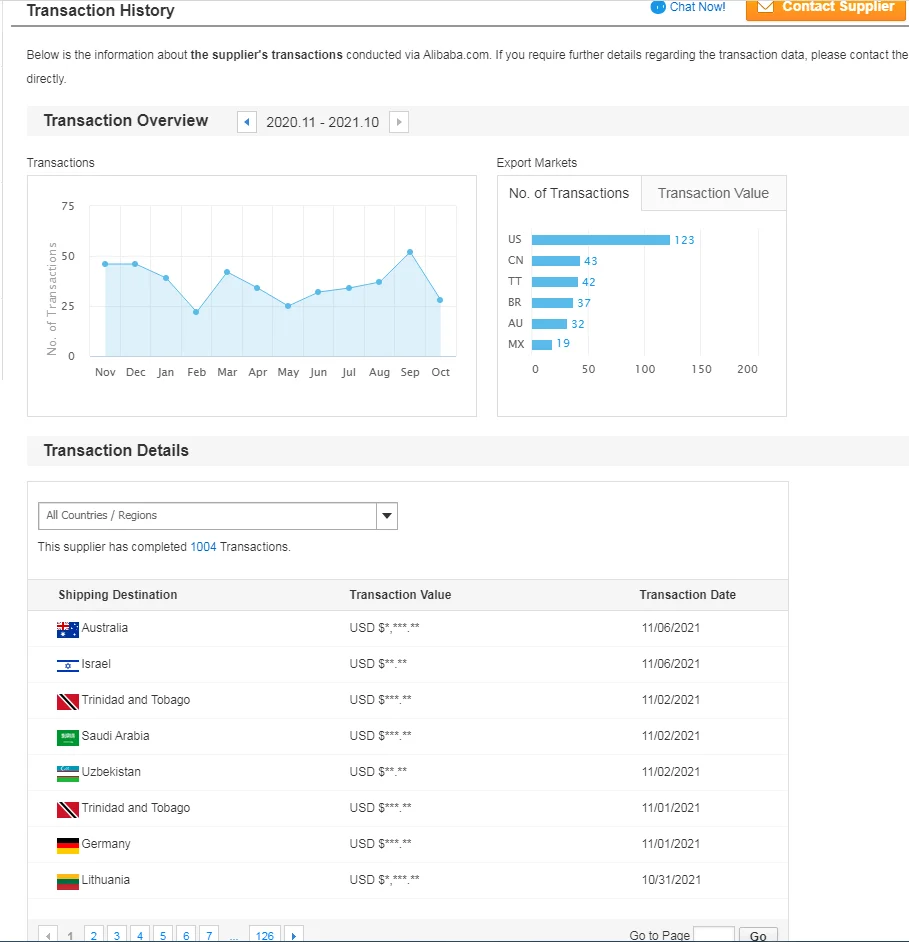Screen dimensions: 909x942
Task: Click the Lithuania flag icon
Action: click(68, 881)
